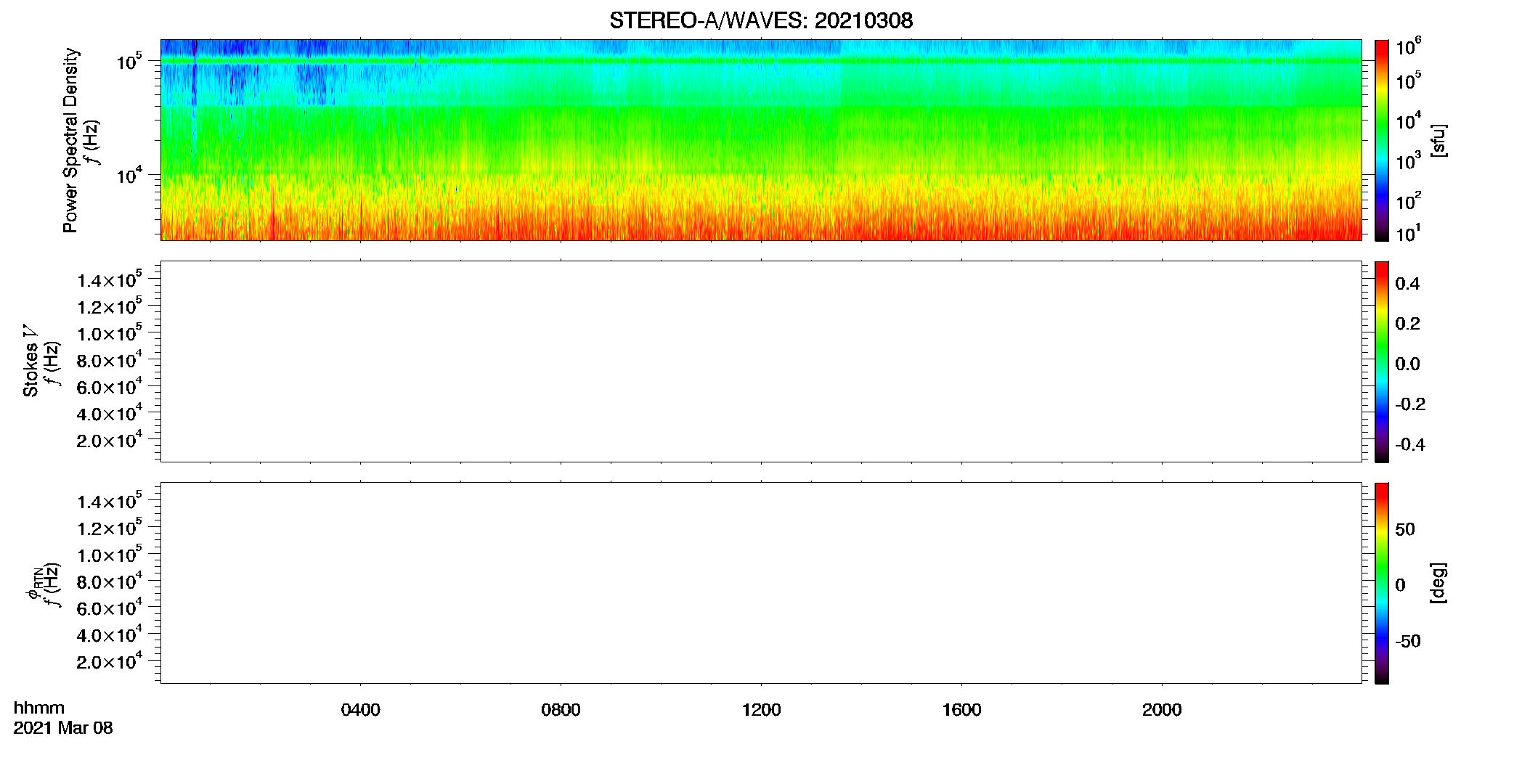The height and width of the screenshot is (784, 1522).
Task: Click the 1200 time axis label
Action: (761, 710)
